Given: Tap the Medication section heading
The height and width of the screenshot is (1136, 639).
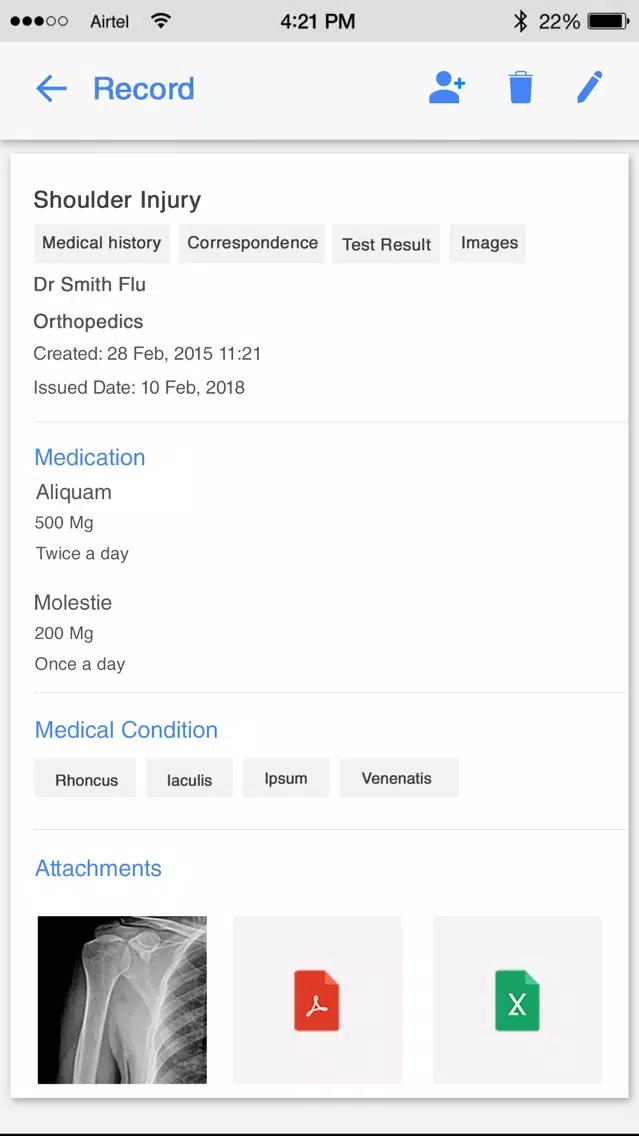Looking at the screenshot, I should pyautogui.click(x=90, y=457).
